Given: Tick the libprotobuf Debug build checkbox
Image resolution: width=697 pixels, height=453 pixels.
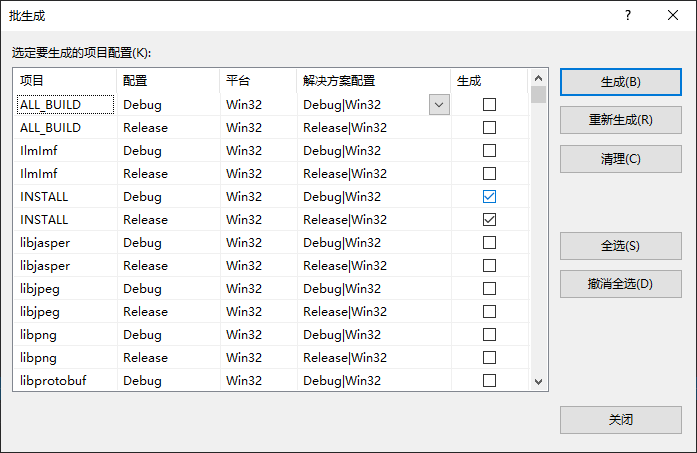Looking at the screenshot, I should point(489,380).
